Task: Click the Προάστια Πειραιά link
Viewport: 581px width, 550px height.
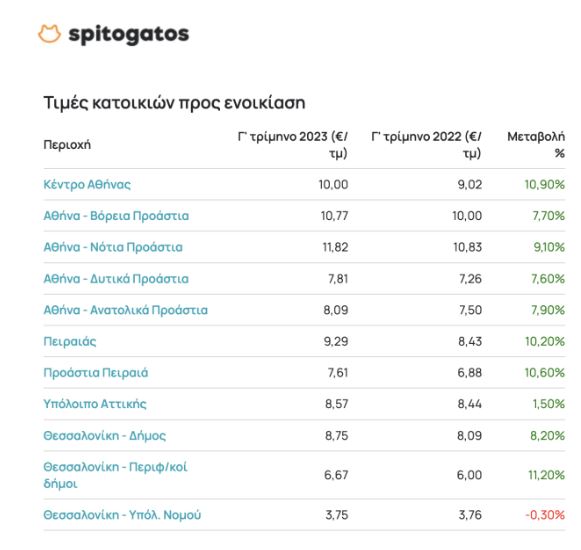Action: [96, 373]
